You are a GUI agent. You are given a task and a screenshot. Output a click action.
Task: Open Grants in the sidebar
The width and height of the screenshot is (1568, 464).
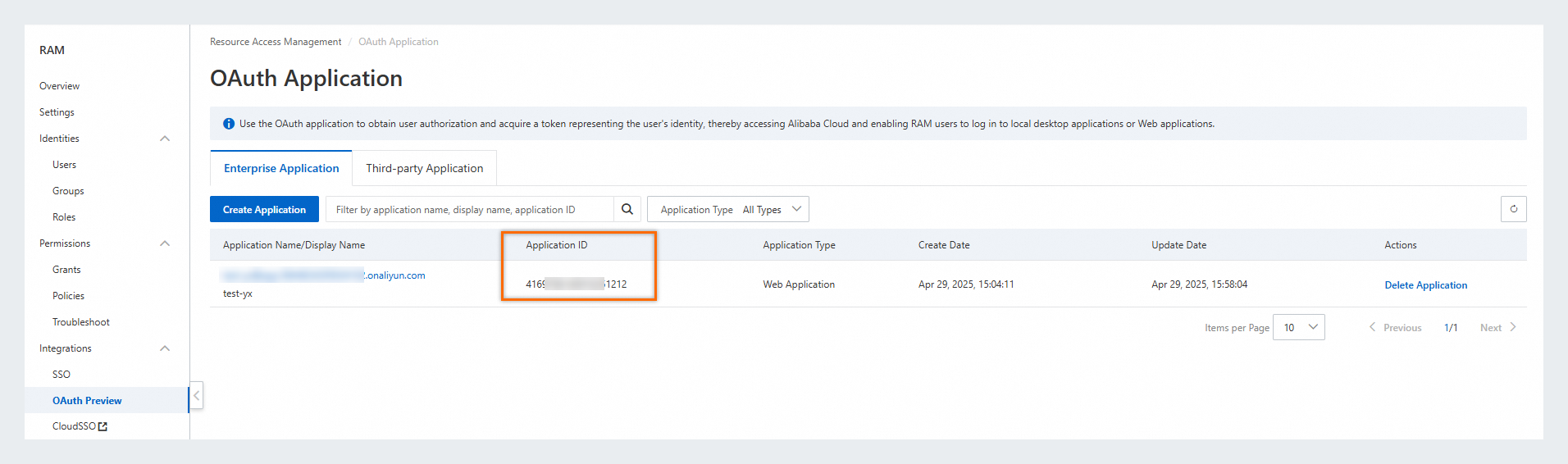coord(66,270)
